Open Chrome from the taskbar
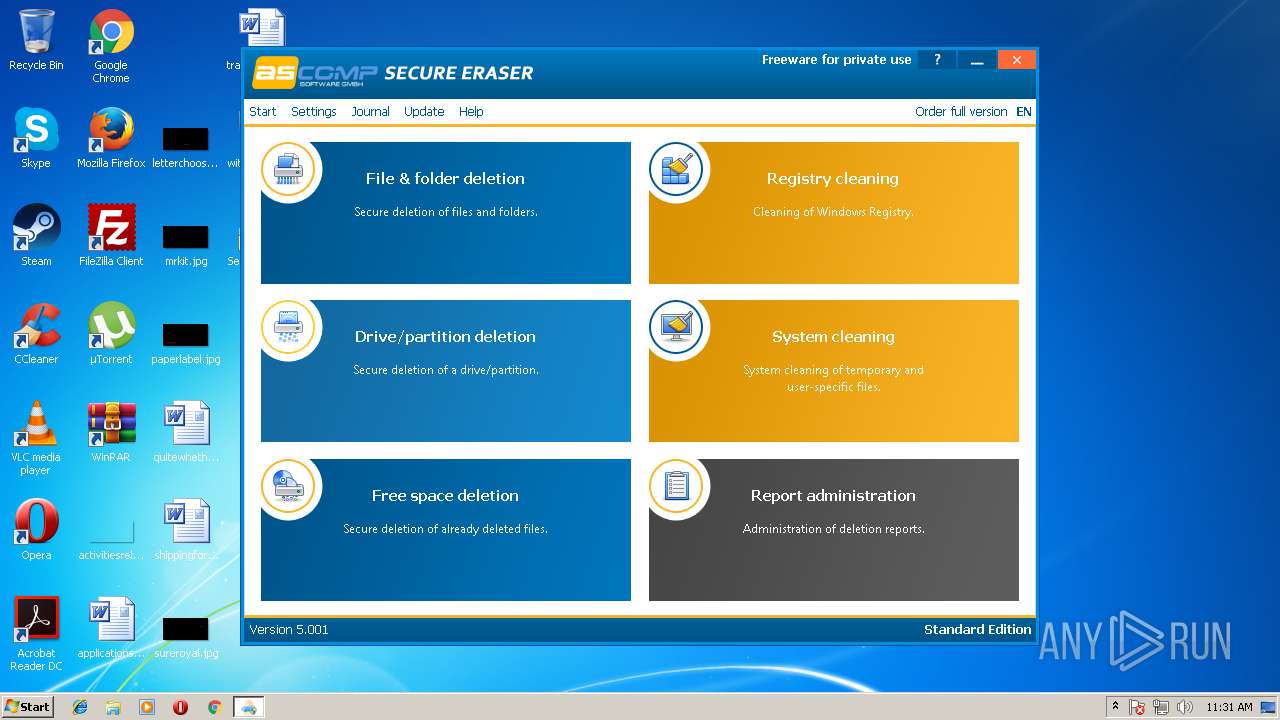1280x720 pixels. pyautogui.click(x=214, y=707)
